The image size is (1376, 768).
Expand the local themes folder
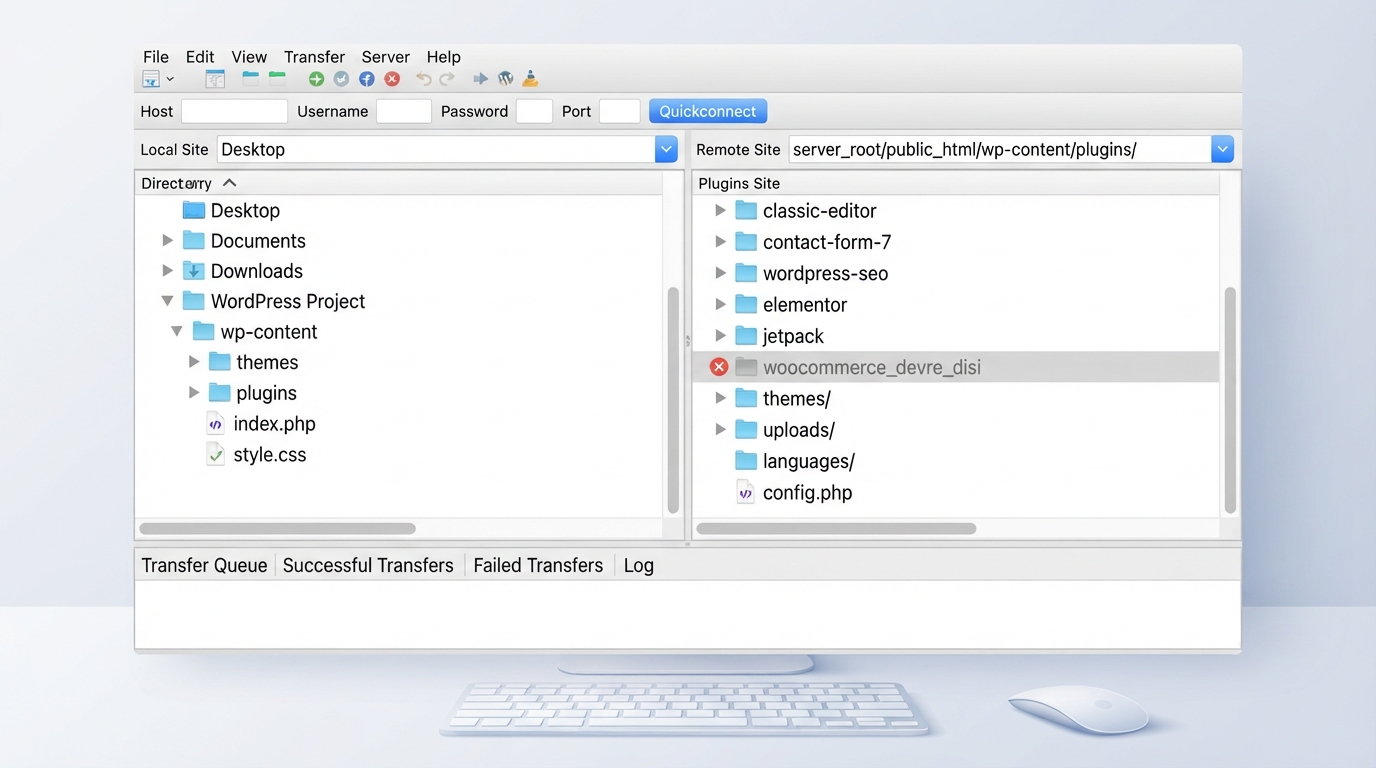(194, 362)
